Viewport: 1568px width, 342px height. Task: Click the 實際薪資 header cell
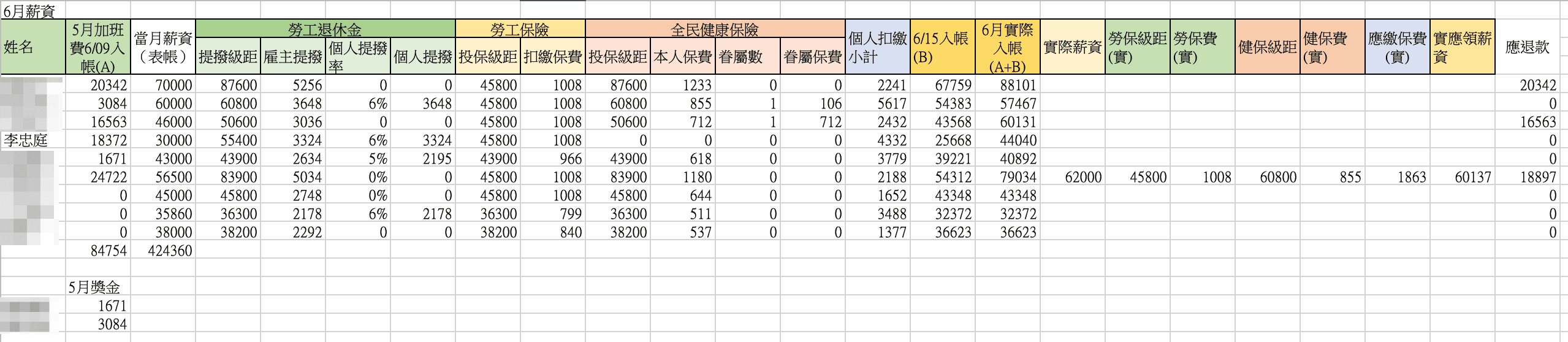[1073, 47]
